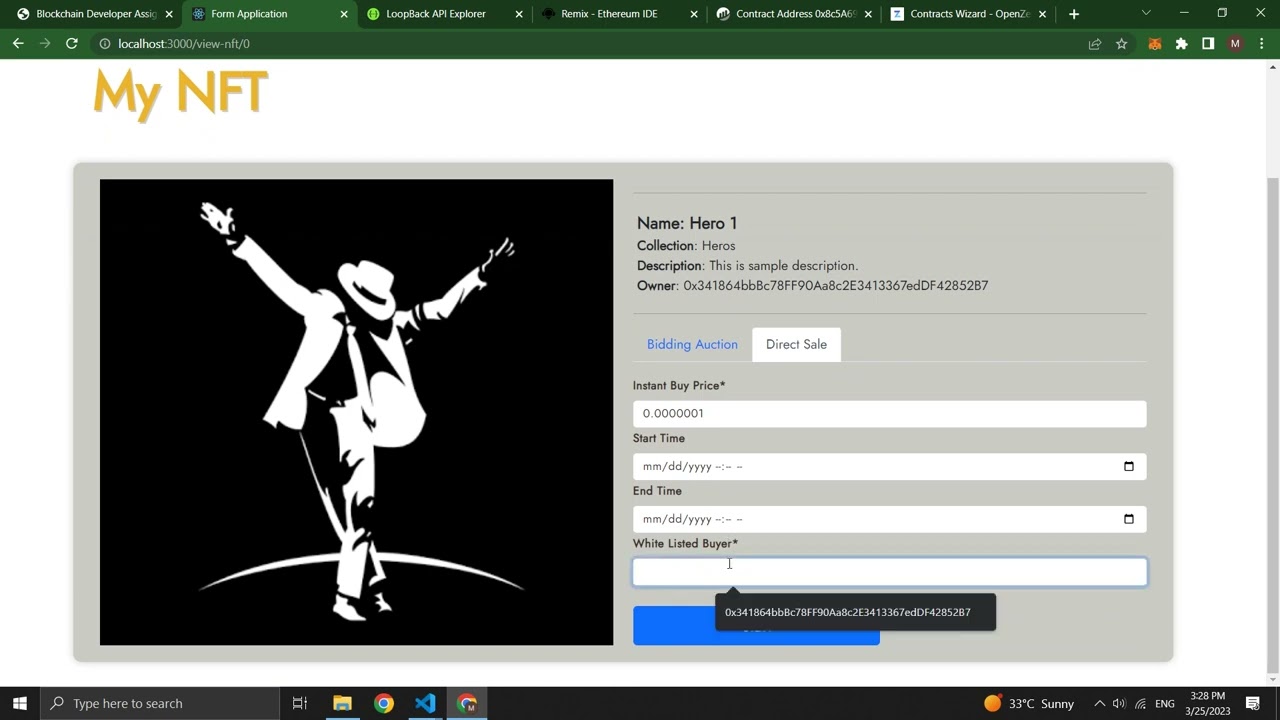Viewport: 1280px width, 720px height.
Task: Open the clock showing 3:28 PM
Action: 1208,703
